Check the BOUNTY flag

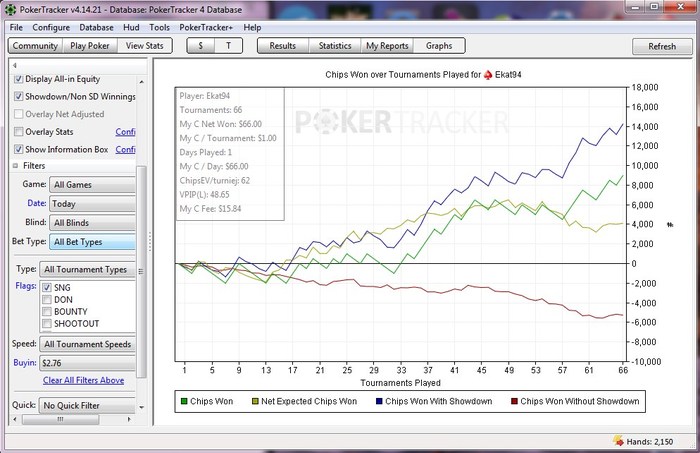(47, 312)
